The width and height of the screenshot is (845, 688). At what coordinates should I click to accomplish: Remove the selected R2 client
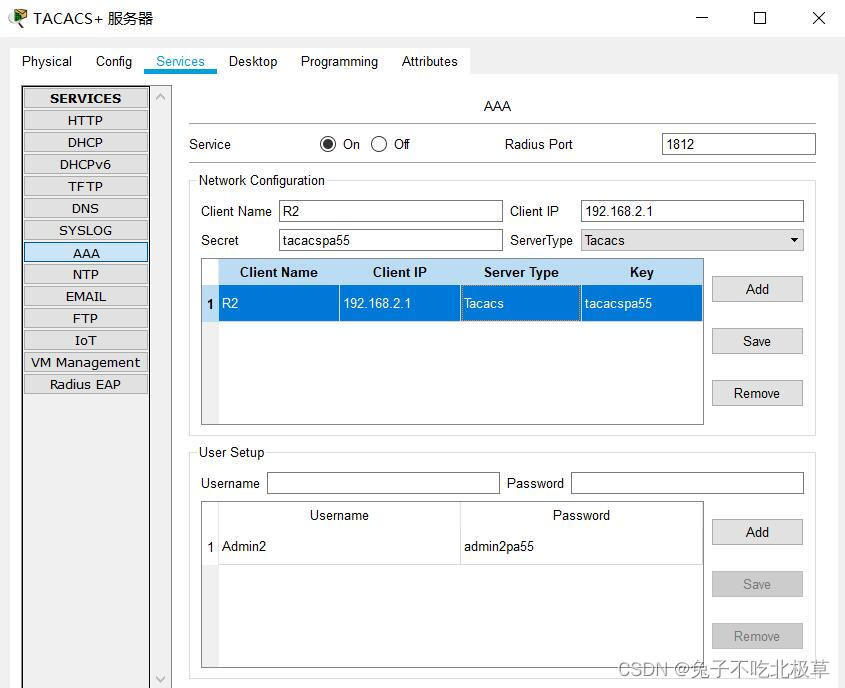[x=756, y=393]
